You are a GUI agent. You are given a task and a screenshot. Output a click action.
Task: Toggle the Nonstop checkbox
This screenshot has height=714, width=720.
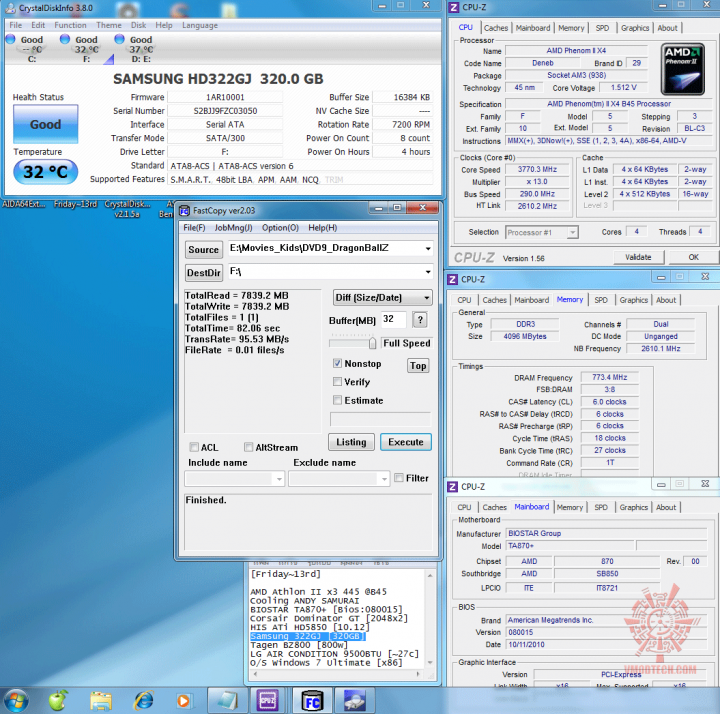[338, 363]
